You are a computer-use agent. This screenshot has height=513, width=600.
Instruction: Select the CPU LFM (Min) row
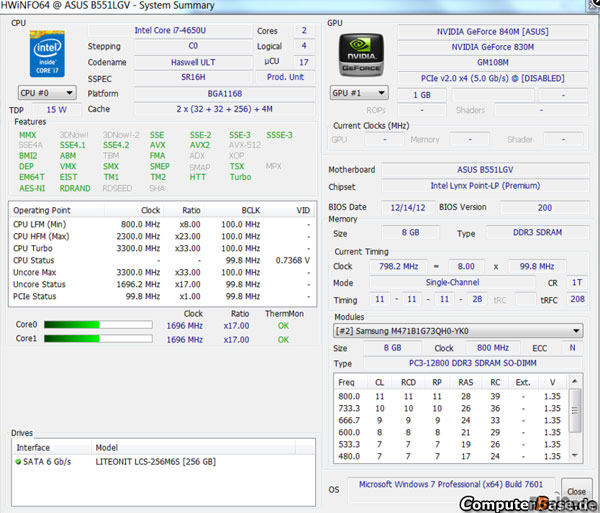162,224
